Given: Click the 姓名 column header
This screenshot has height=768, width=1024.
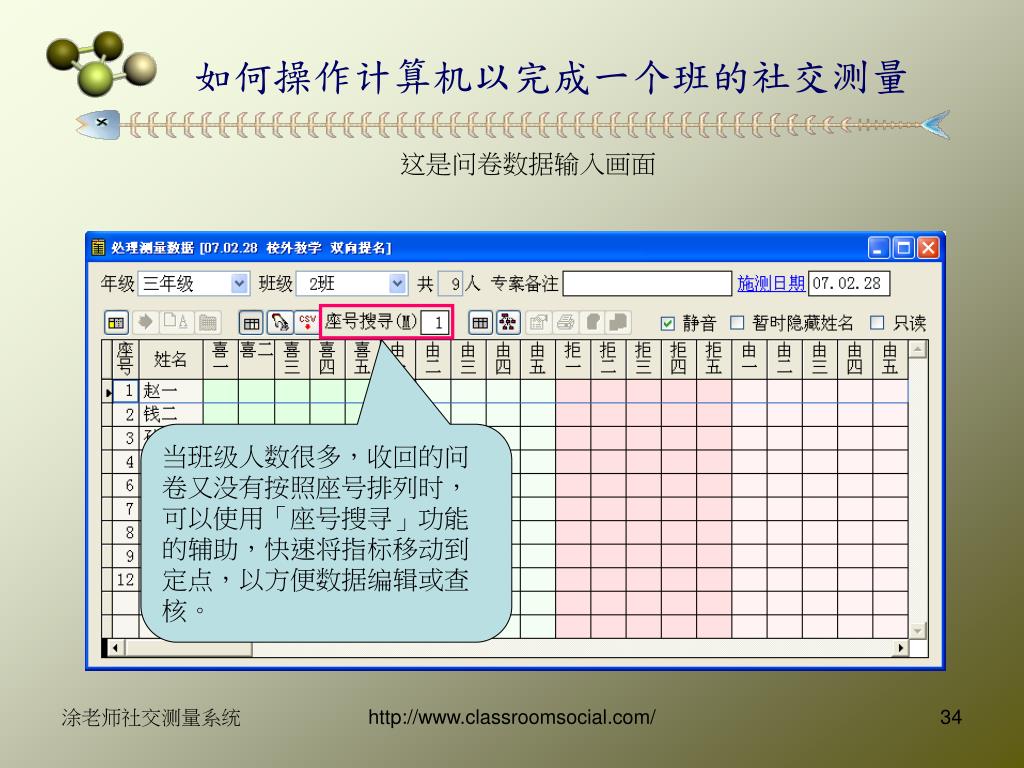Looking at the screenshot, I should point(171,359).
